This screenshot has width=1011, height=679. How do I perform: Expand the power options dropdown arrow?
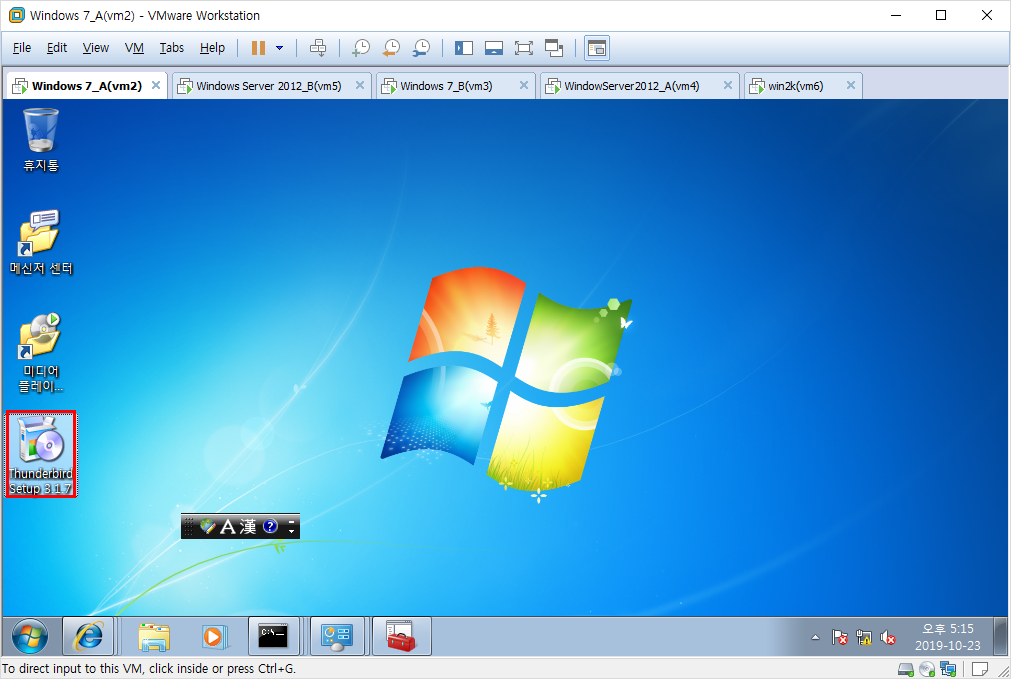click(x=279, y=48)
